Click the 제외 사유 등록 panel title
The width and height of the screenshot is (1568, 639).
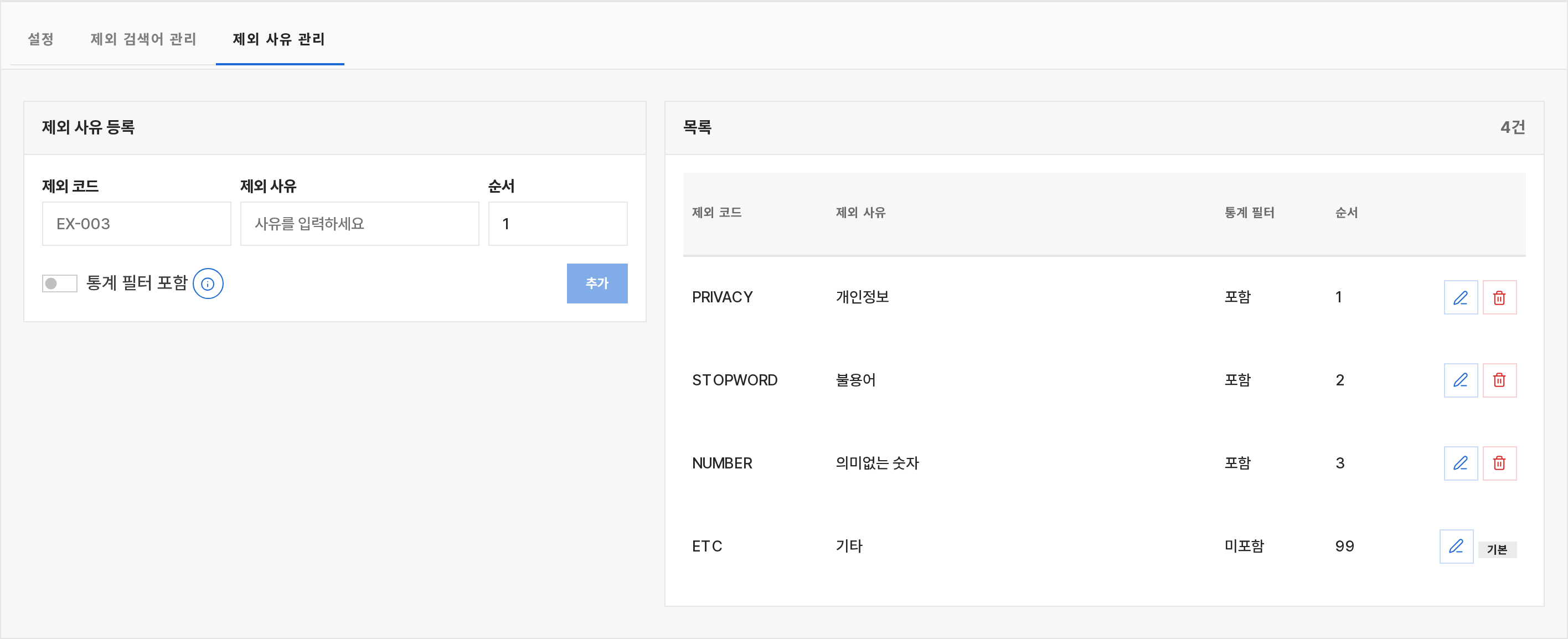click(x=88, y=127)
